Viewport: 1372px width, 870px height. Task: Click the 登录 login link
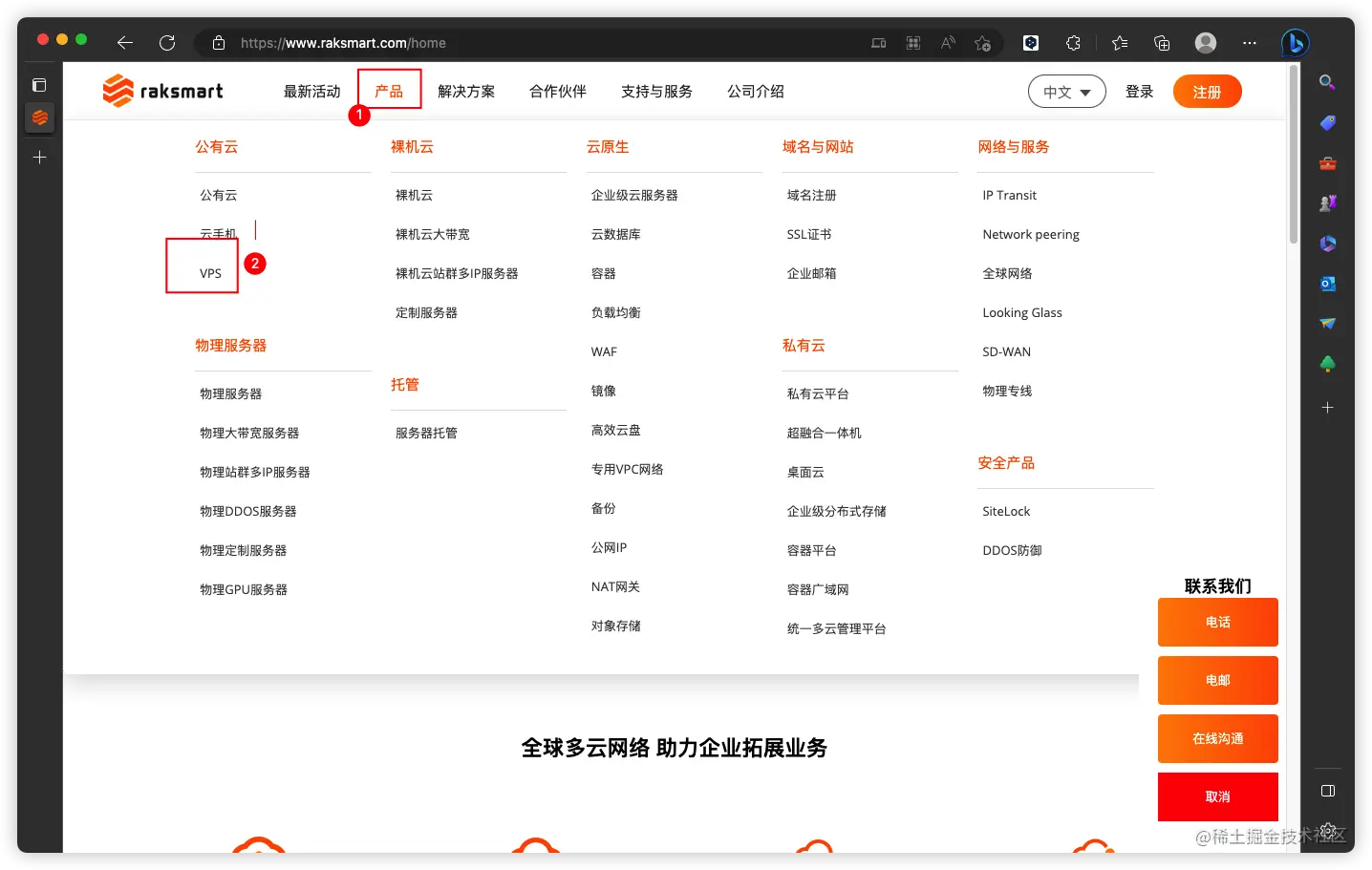click(x=1139, y=92)
